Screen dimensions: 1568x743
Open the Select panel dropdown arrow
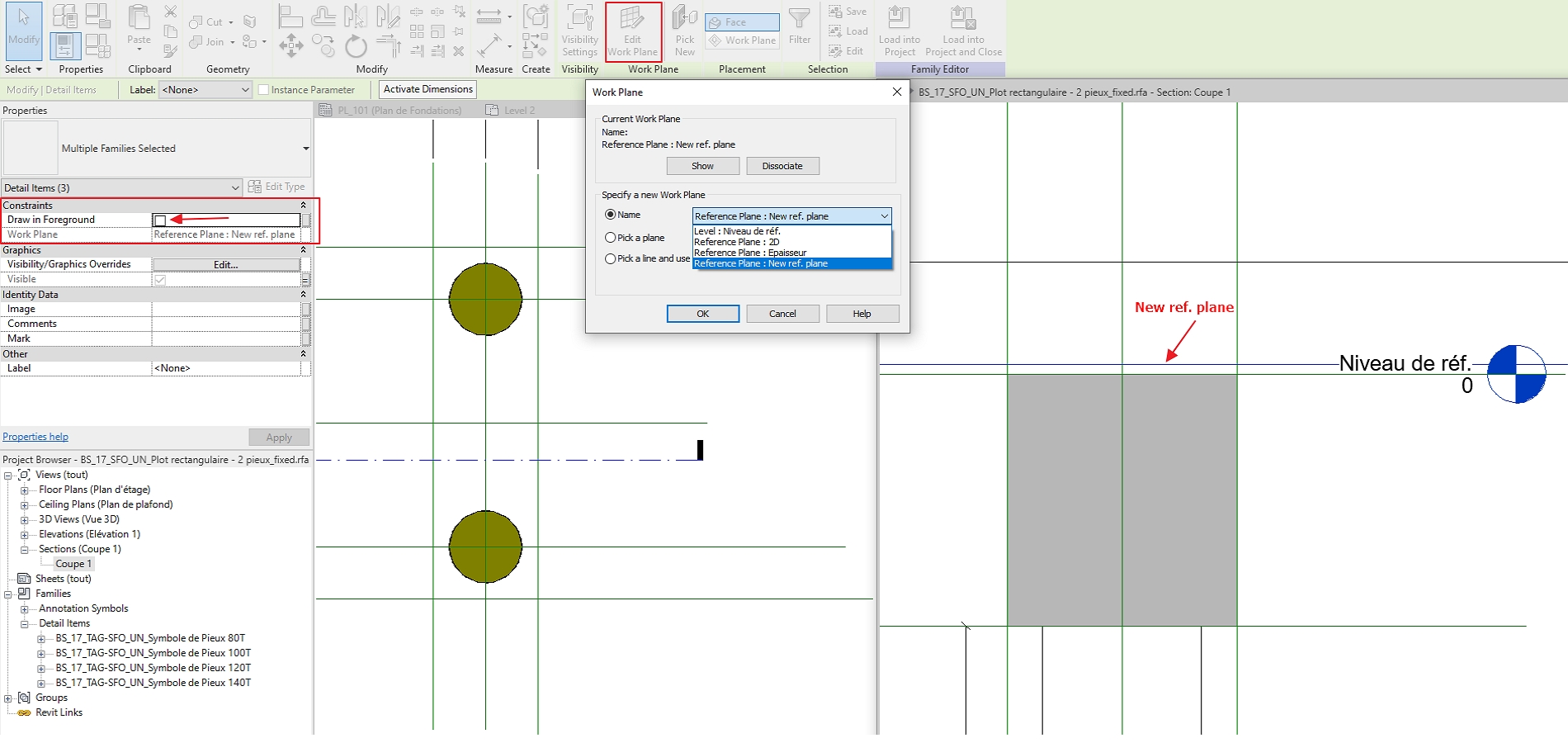pos(40,69)
